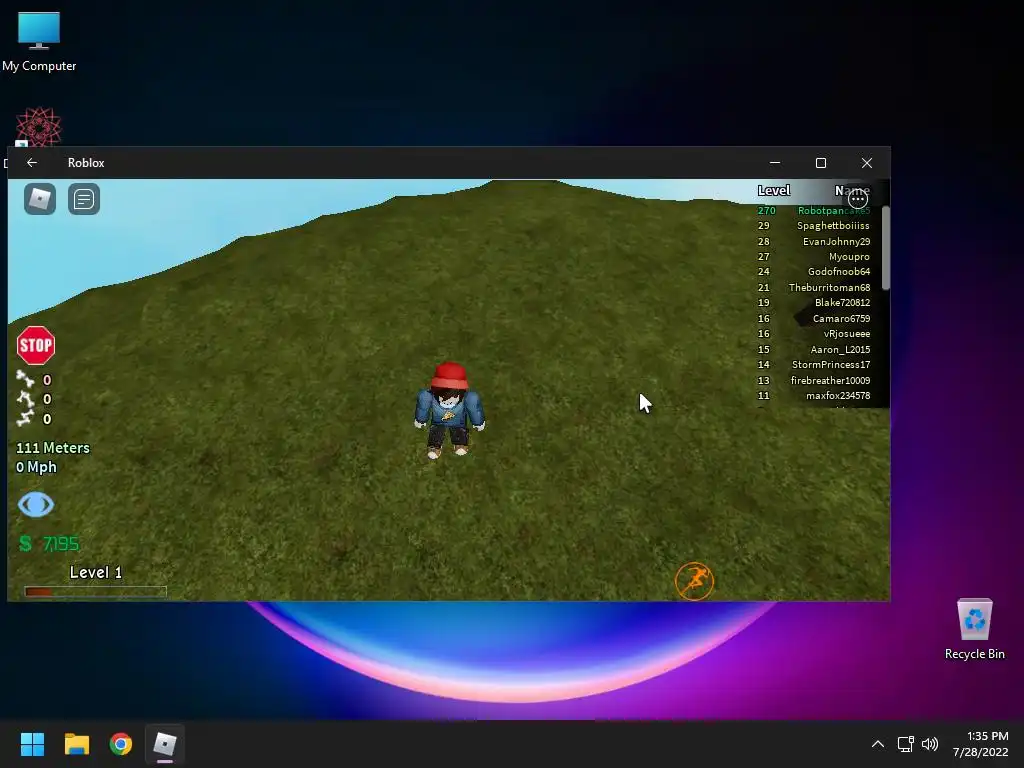Click the Level 1 label

tap(95, 572)
